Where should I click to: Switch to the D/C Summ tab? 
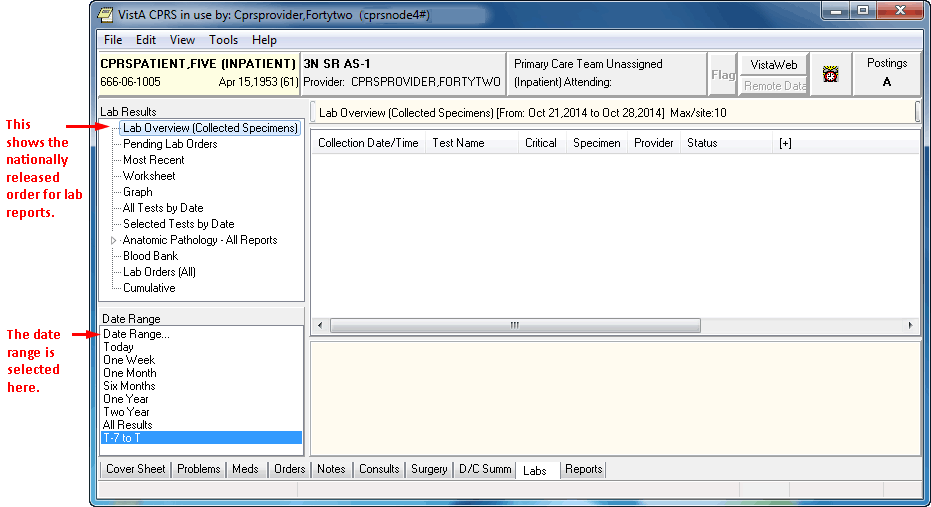(484, 470)
